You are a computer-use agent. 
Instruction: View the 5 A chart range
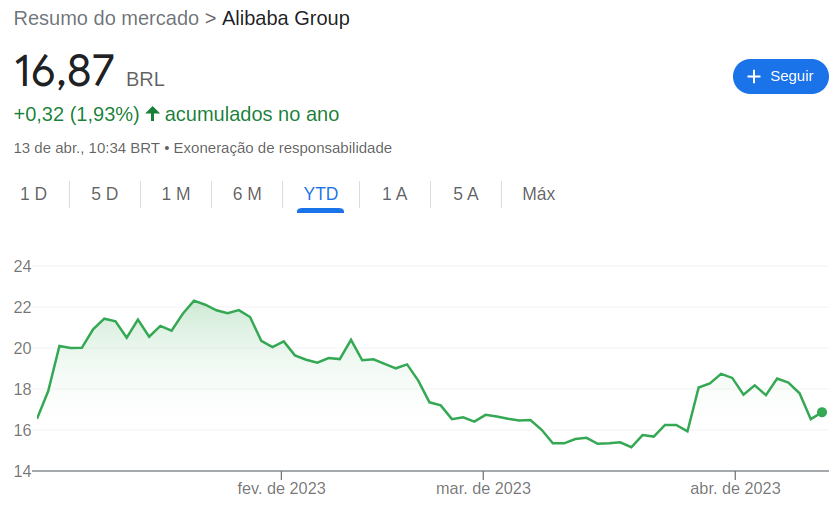(x=466, y=194)
